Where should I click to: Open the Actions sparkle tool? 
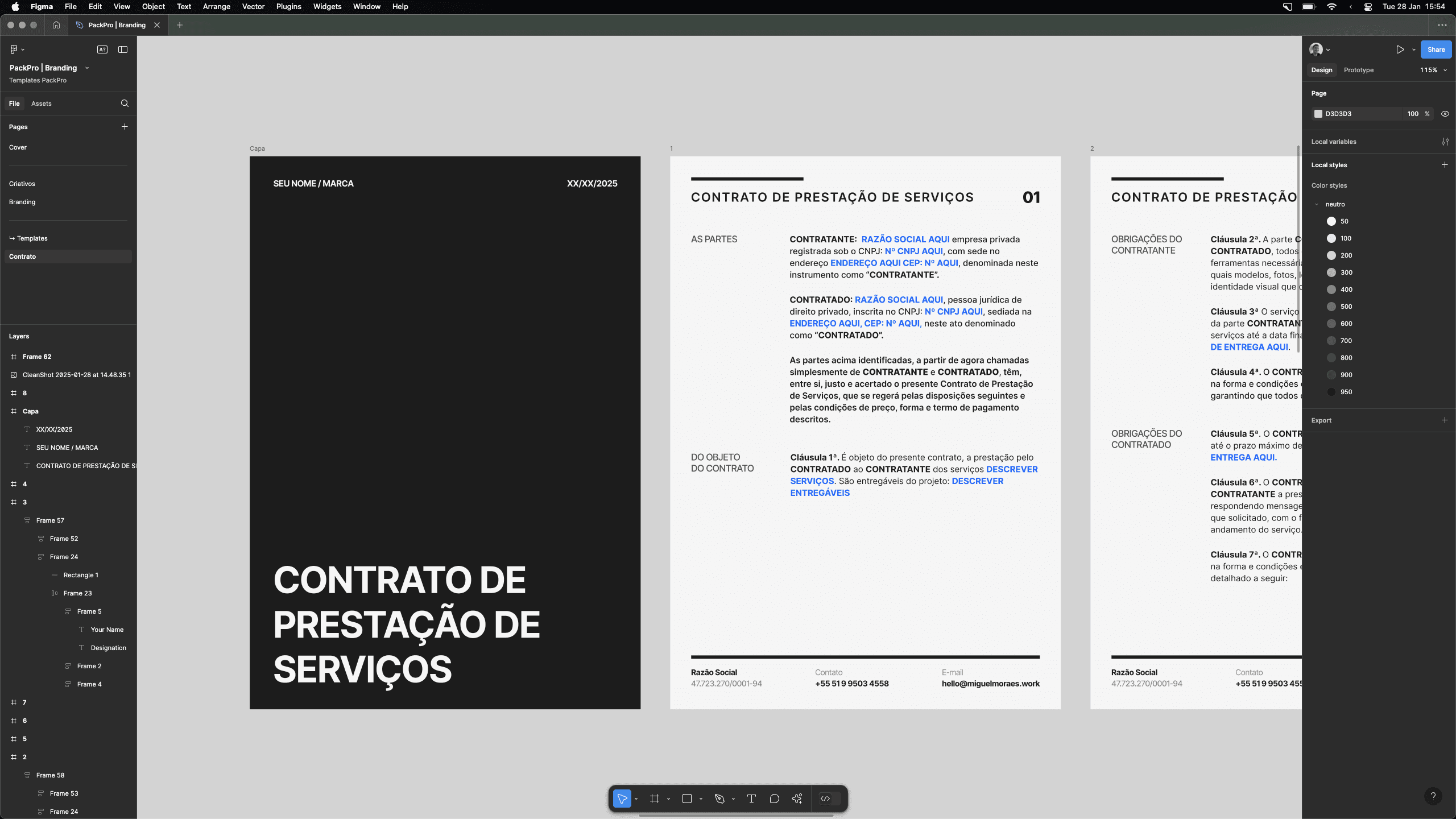[797, 799]
